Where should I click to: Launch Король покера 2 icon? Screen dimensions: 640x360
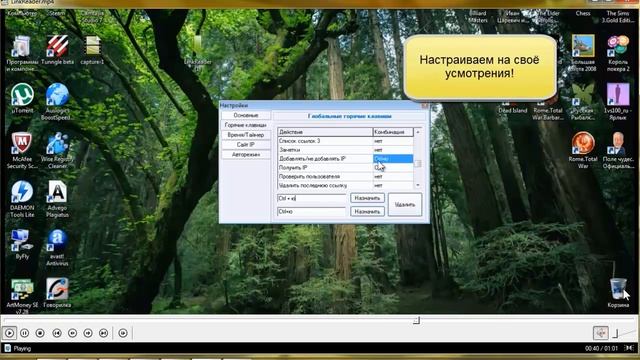click(x=618, y=53)
